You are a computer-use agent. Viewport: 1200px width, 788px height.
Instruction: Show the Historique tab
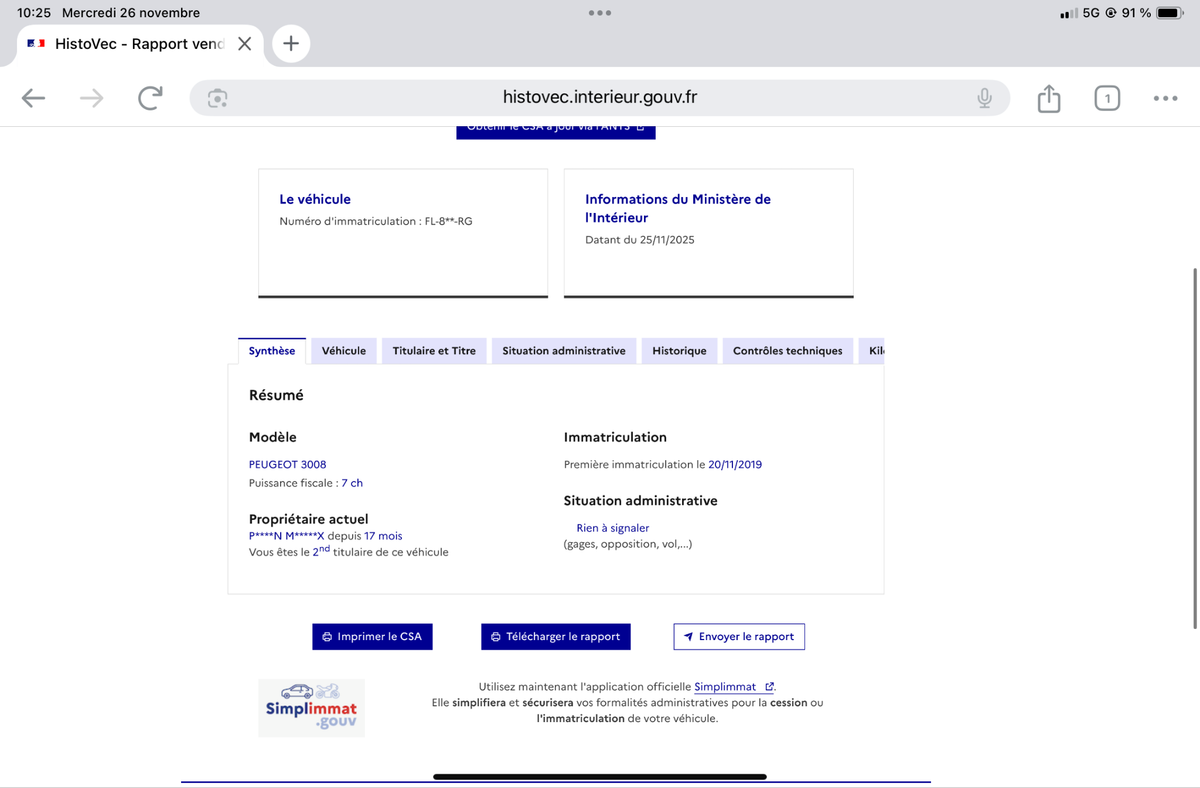click(x=679, y=351)
